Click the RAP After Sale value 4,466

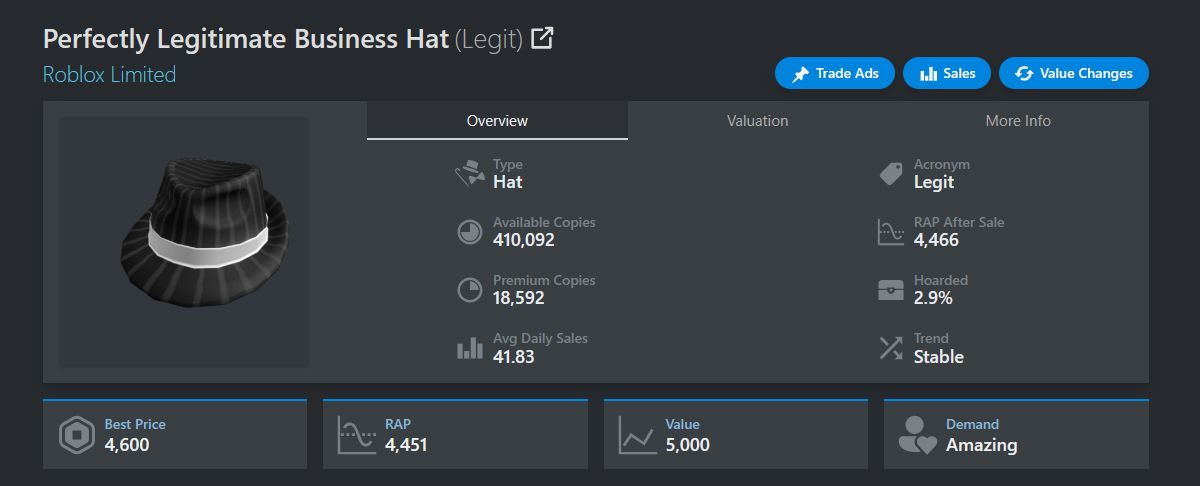[936, 240]
